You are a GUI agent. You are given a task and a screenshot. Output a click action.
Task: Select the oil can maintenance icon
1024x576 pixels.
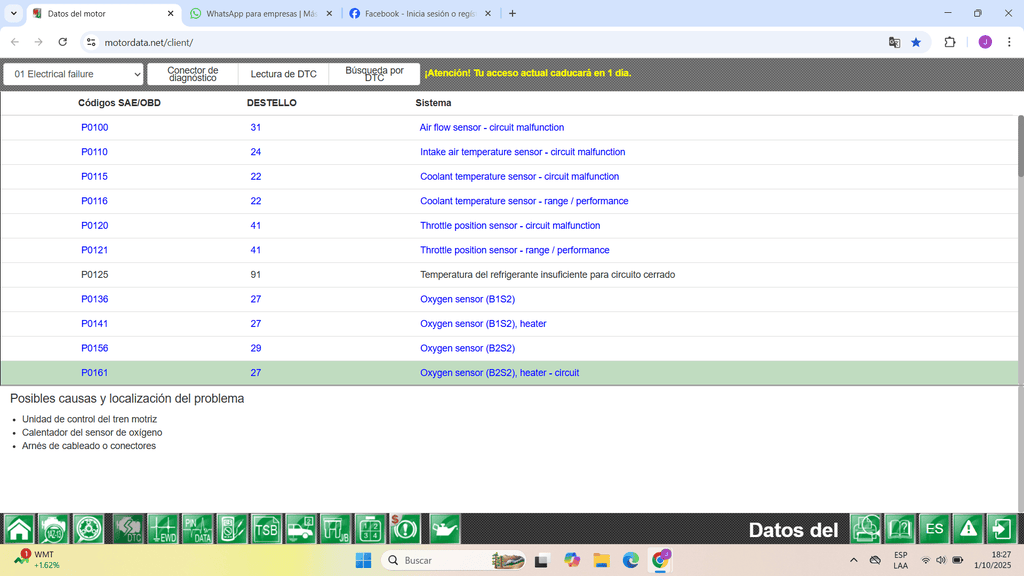(444, 529)
